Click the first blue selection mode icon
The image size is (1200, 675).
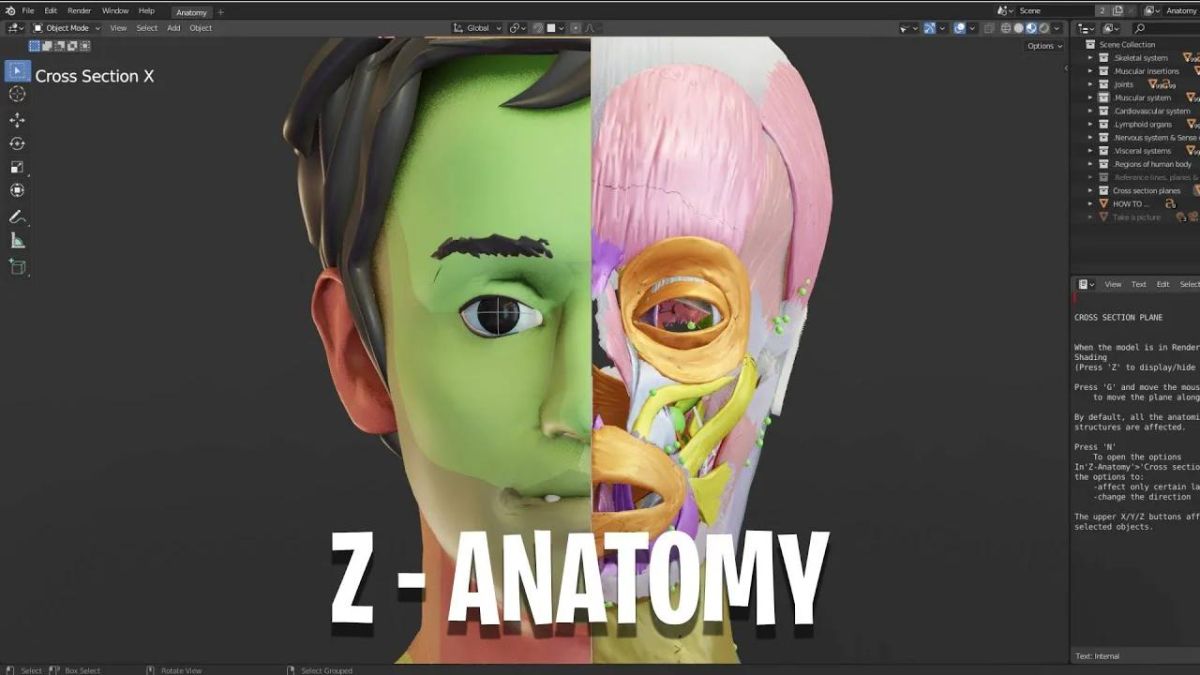click(34, 45)
